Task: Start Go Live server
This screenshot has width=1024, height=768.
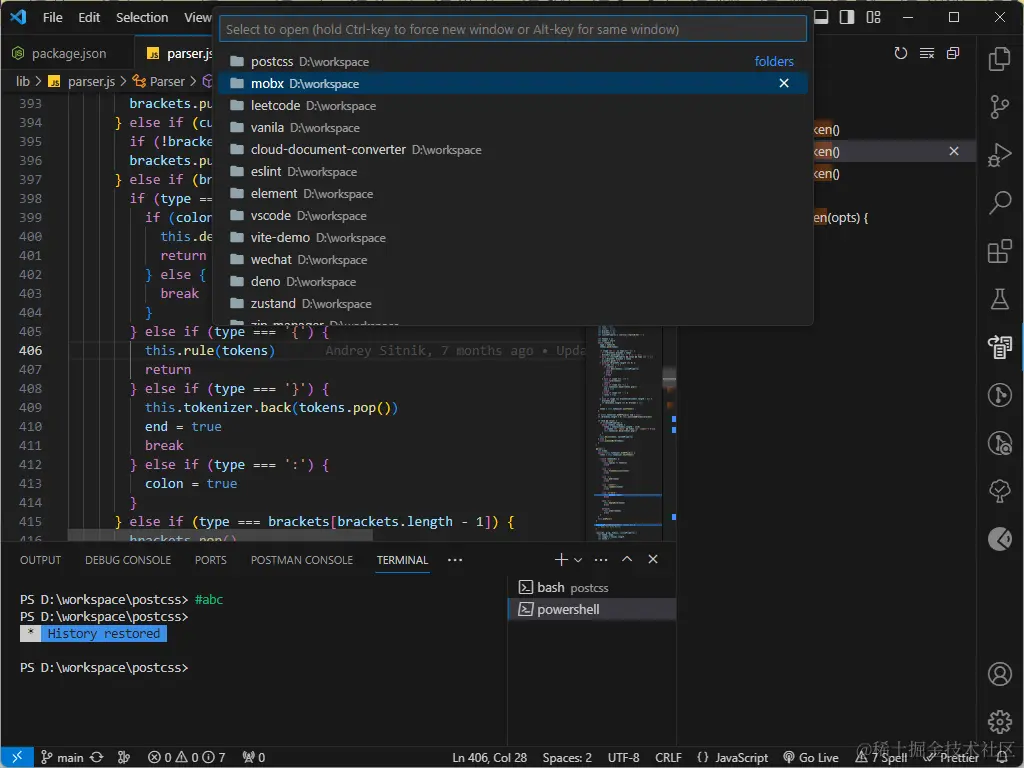Action: 810,757
